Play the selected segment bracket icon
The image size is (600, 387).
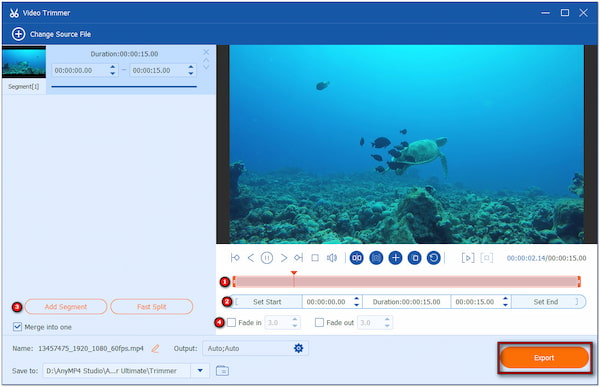468,258
